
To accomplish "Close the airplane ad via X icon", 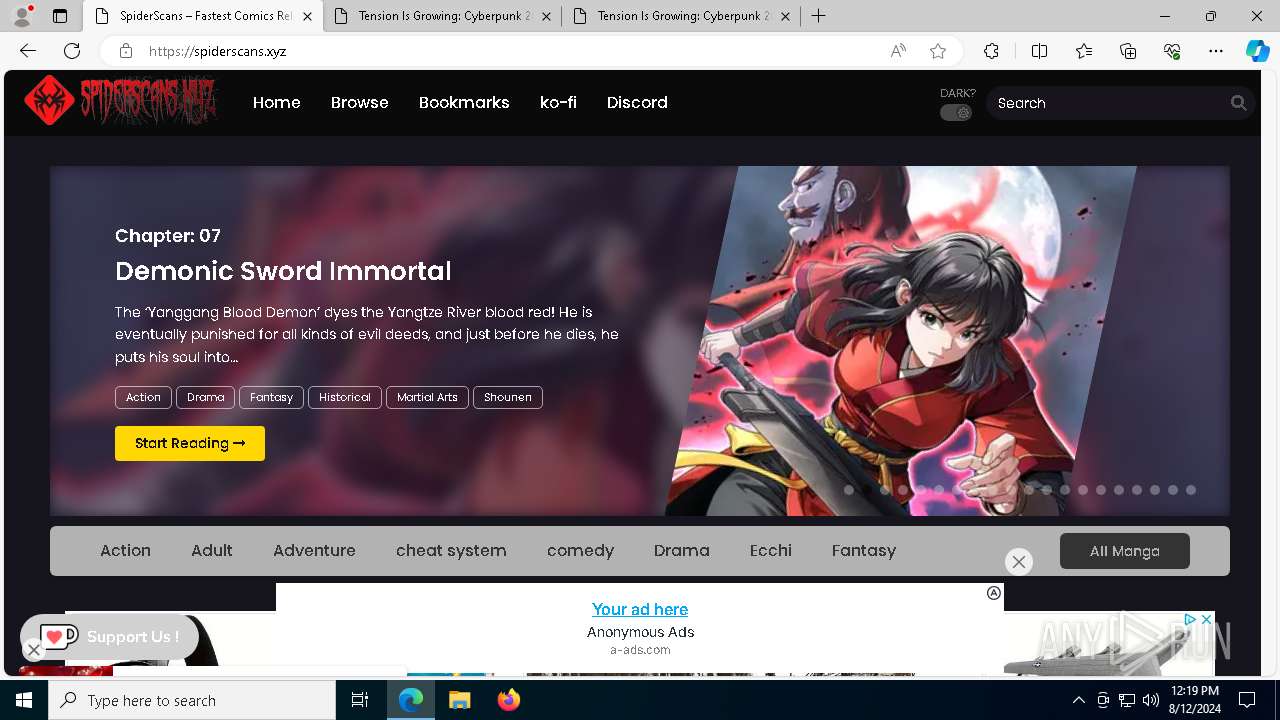I will [x=1207, y=620].
